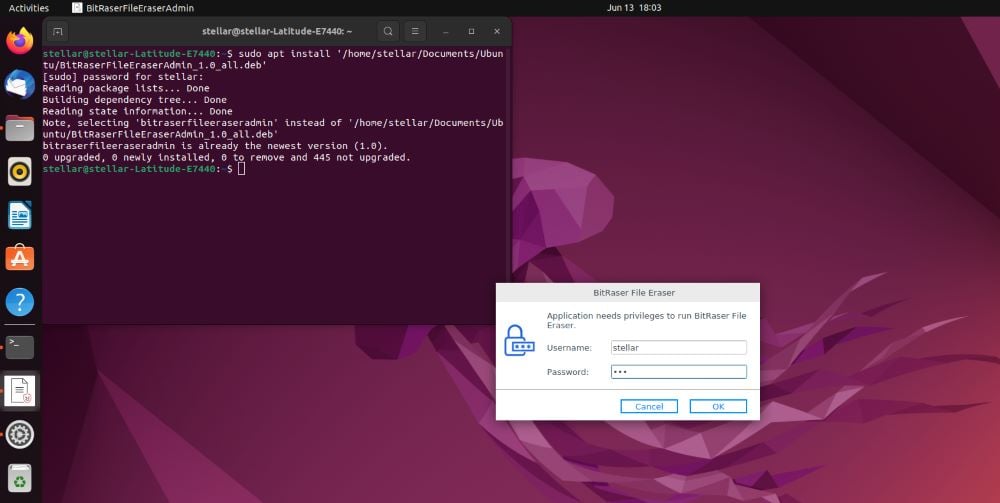
Task: Minimize the terminal window
Action: tap(446, 31)
